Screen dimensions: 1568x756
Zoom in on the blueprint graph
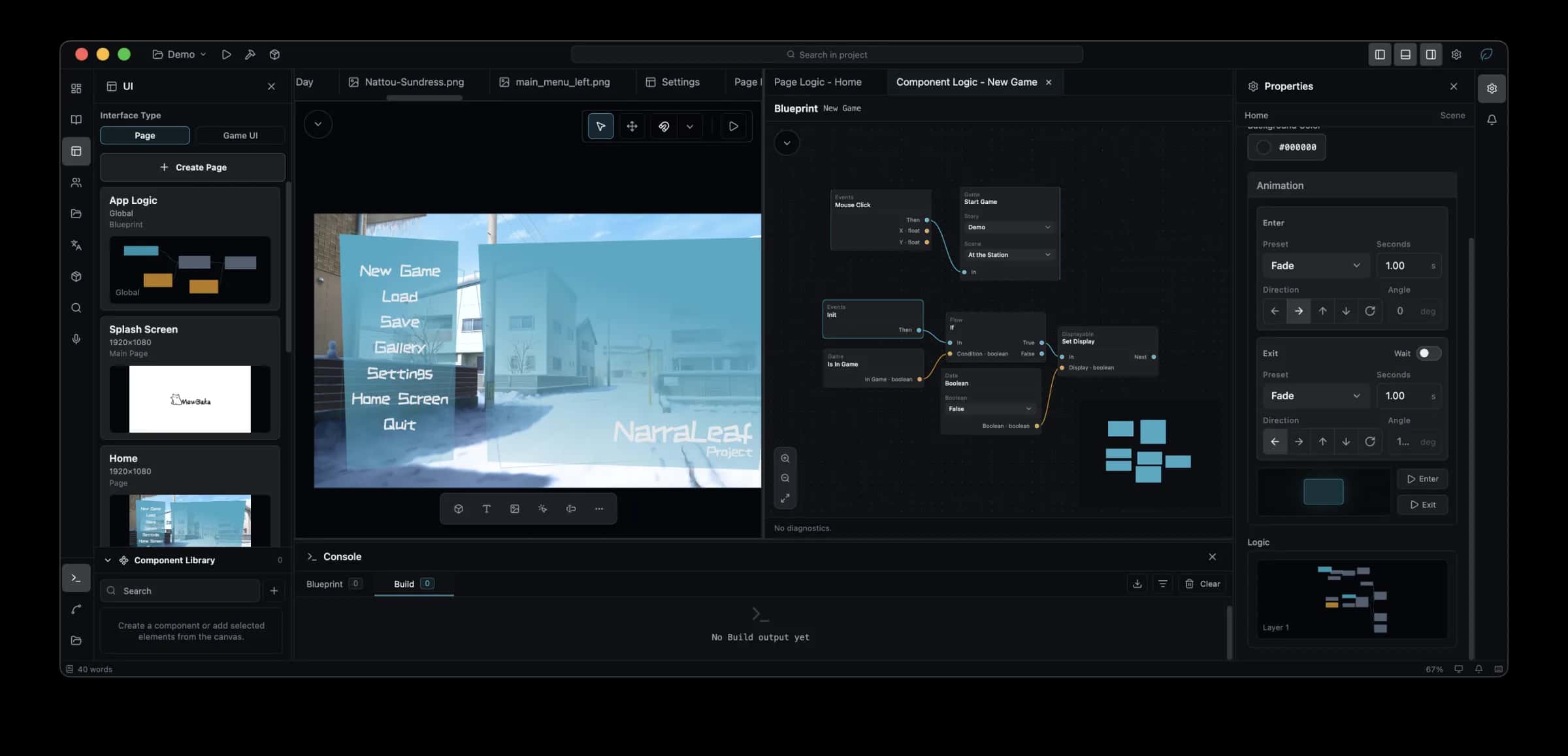[x=785, y=458]
